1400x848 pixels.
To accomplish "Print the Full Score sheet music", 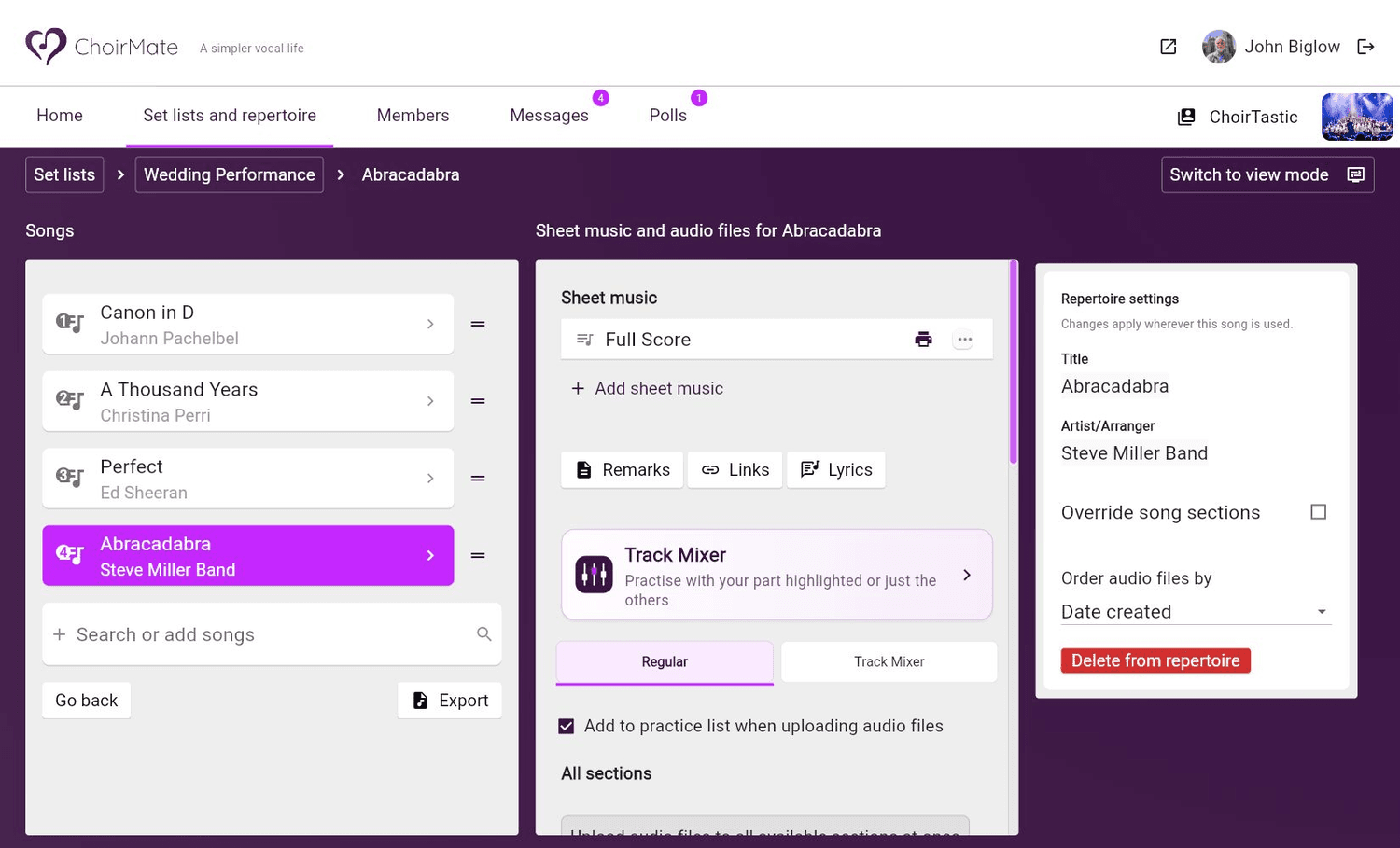I will point(923,340).
